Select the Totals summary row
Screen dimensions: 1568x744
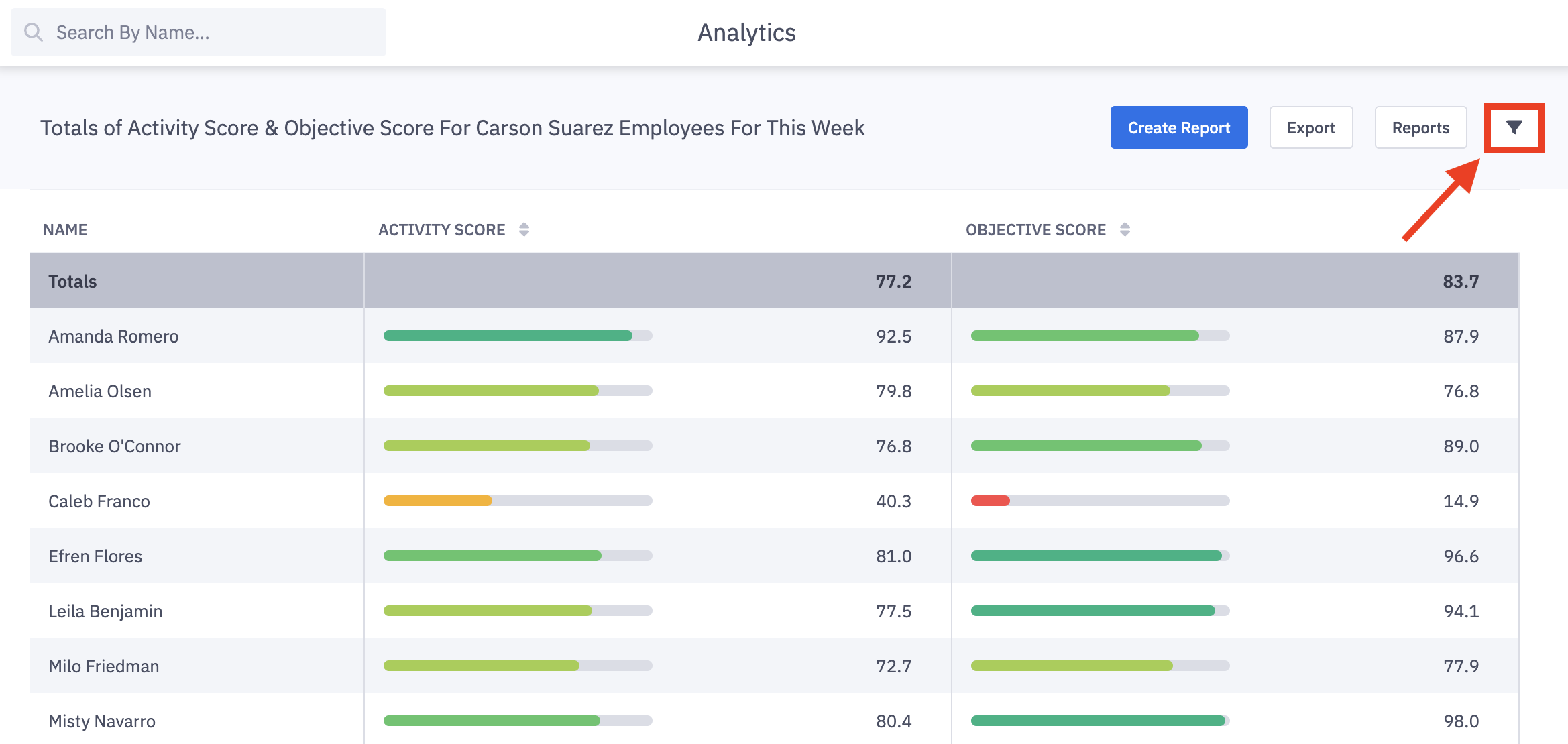(x=72, y=282)
